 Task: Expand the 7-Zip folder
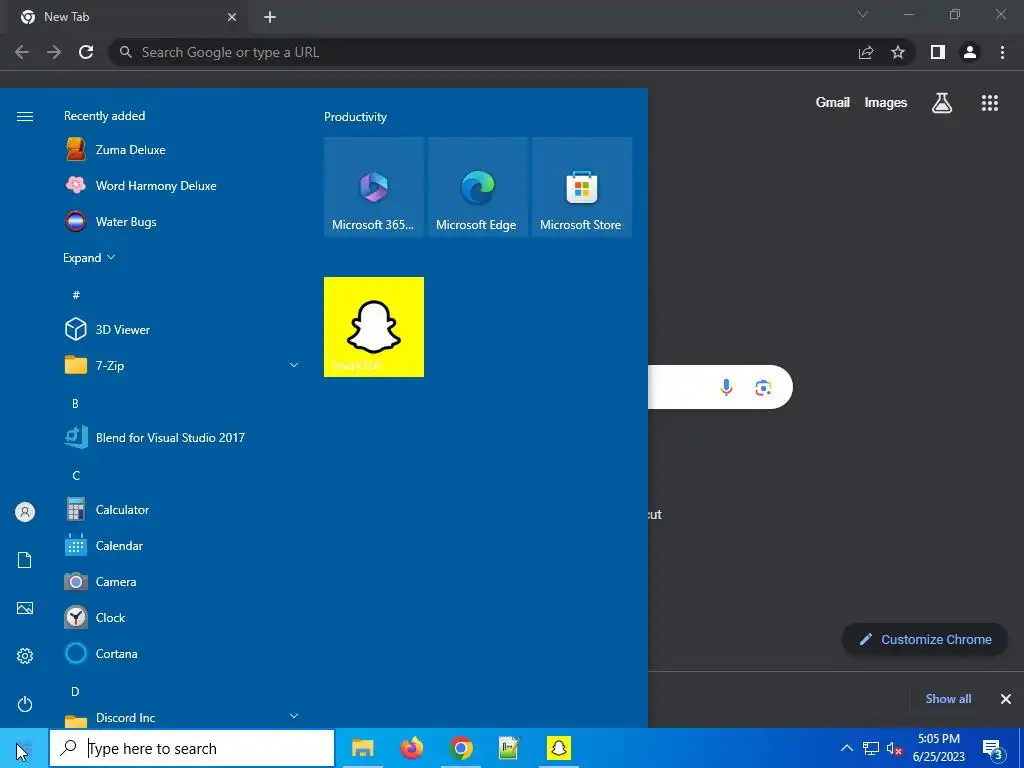click(x=294, y=365)
